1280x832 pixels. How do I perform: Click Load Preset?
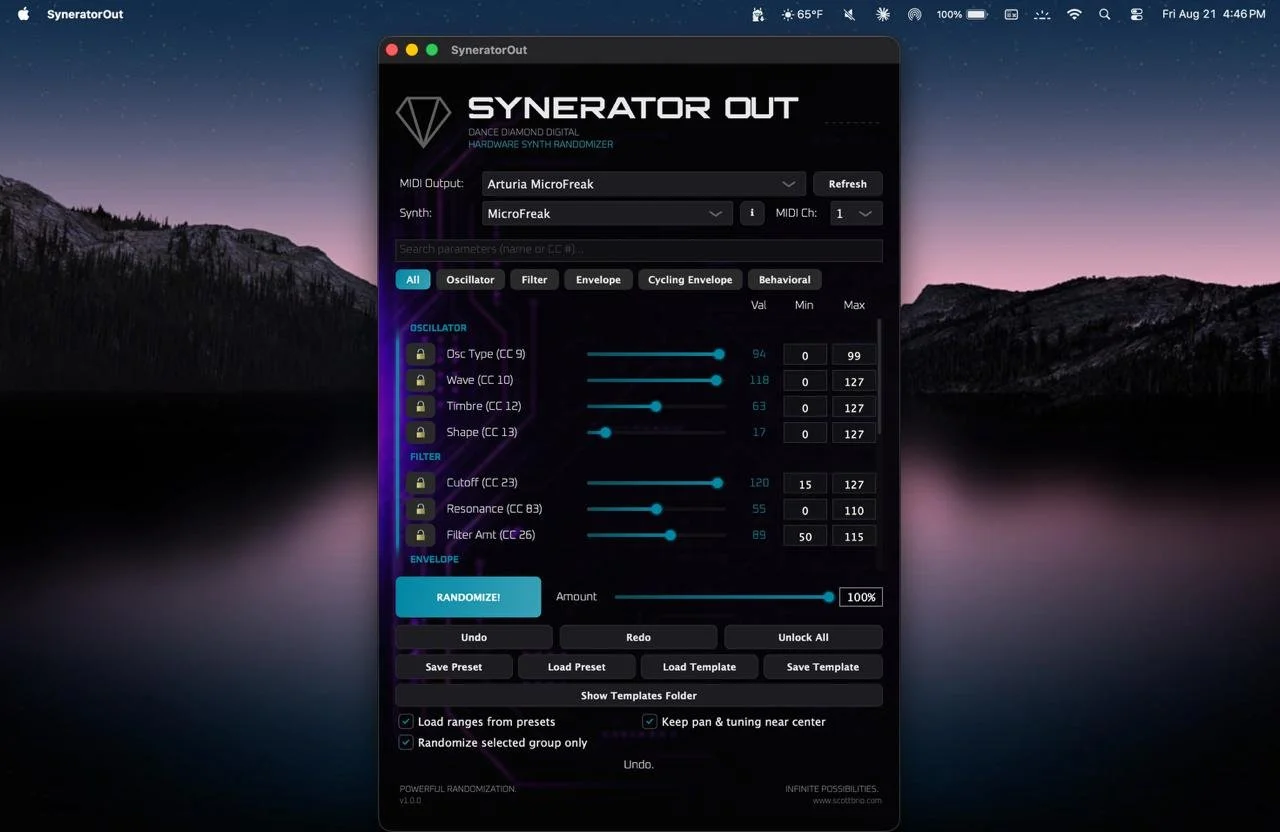click(577, 667)
